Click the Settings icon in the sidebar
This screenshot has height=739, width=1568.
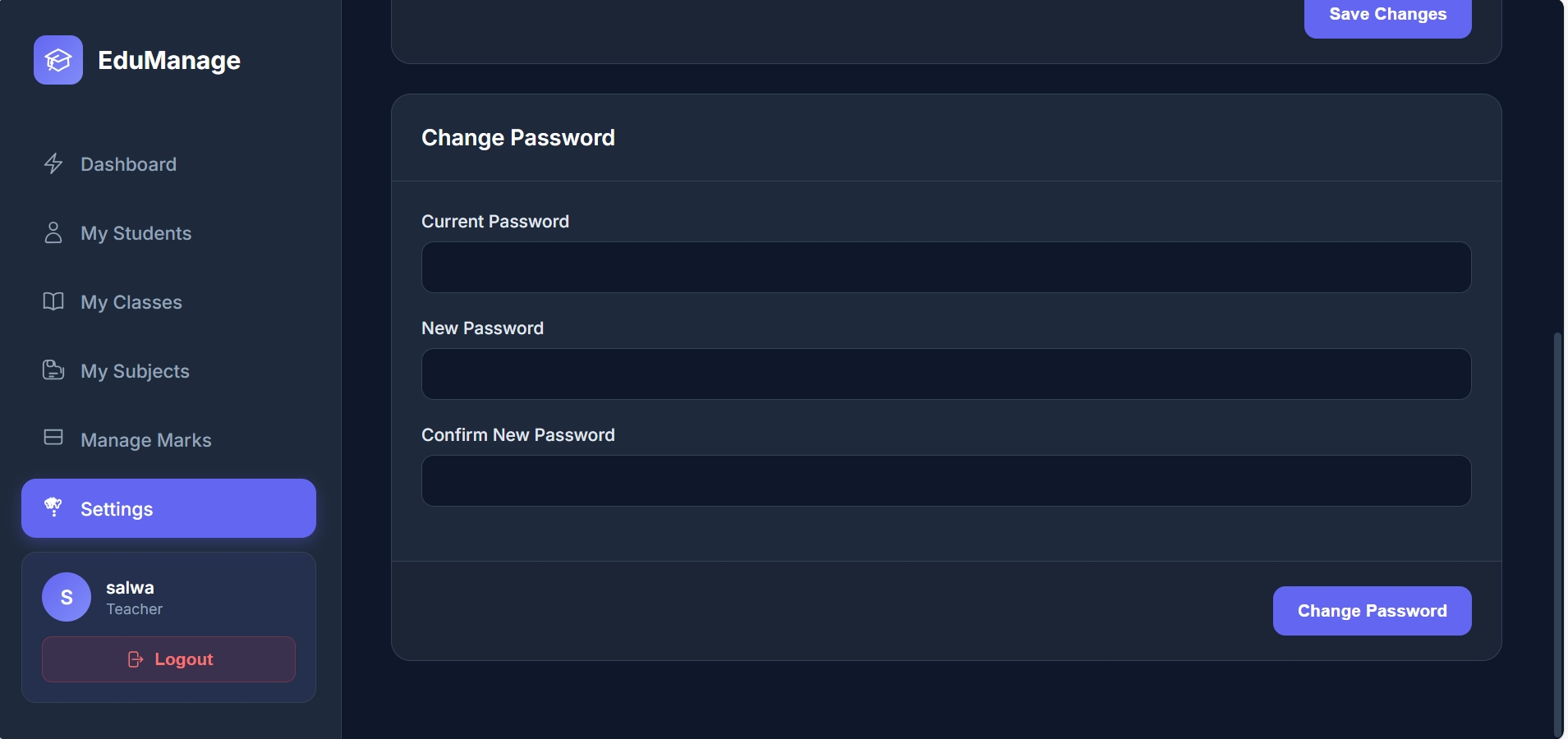coord(53,507)
